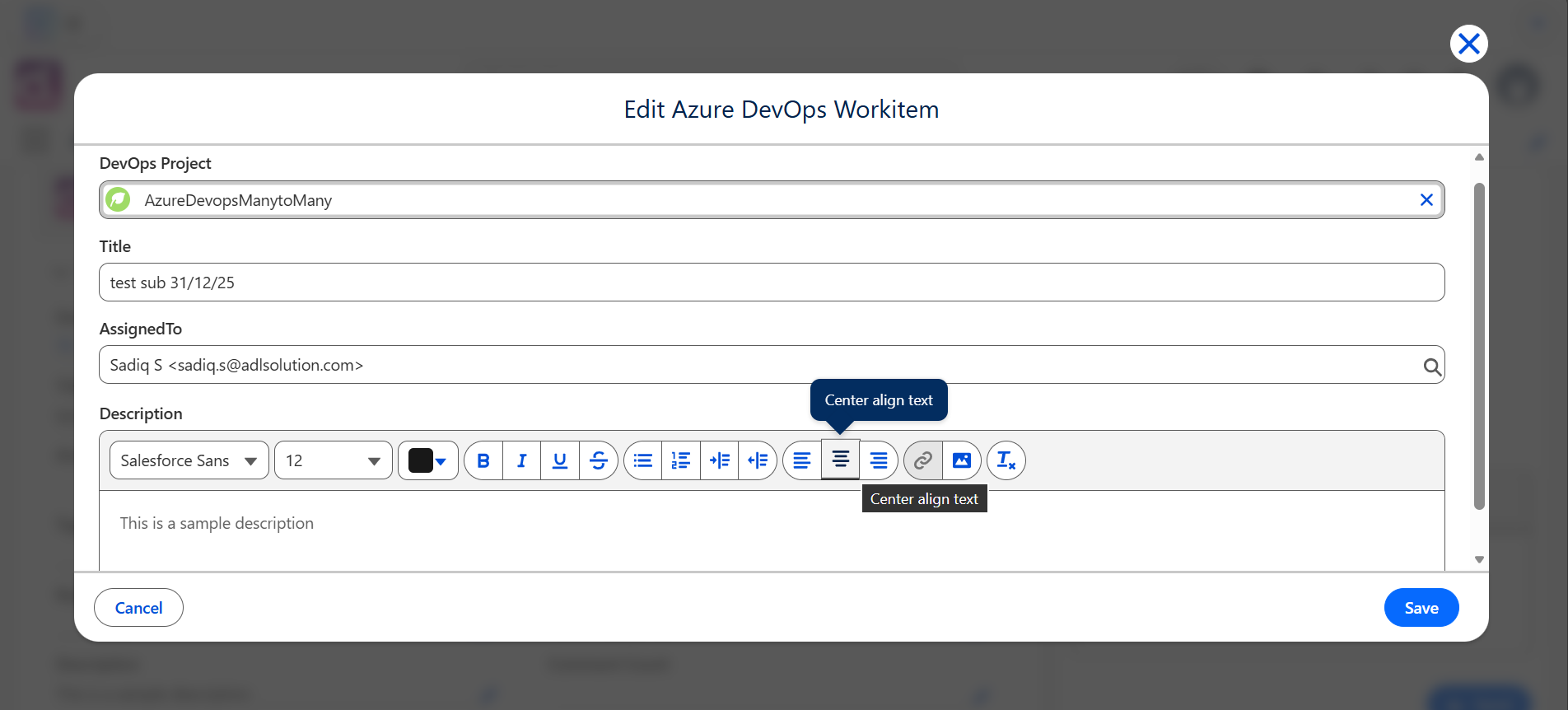1568x710 pixels.
Task: Click the dialog's vertical scrollbar thumb
Action: pyautogui.click(x=1479, y=346)
